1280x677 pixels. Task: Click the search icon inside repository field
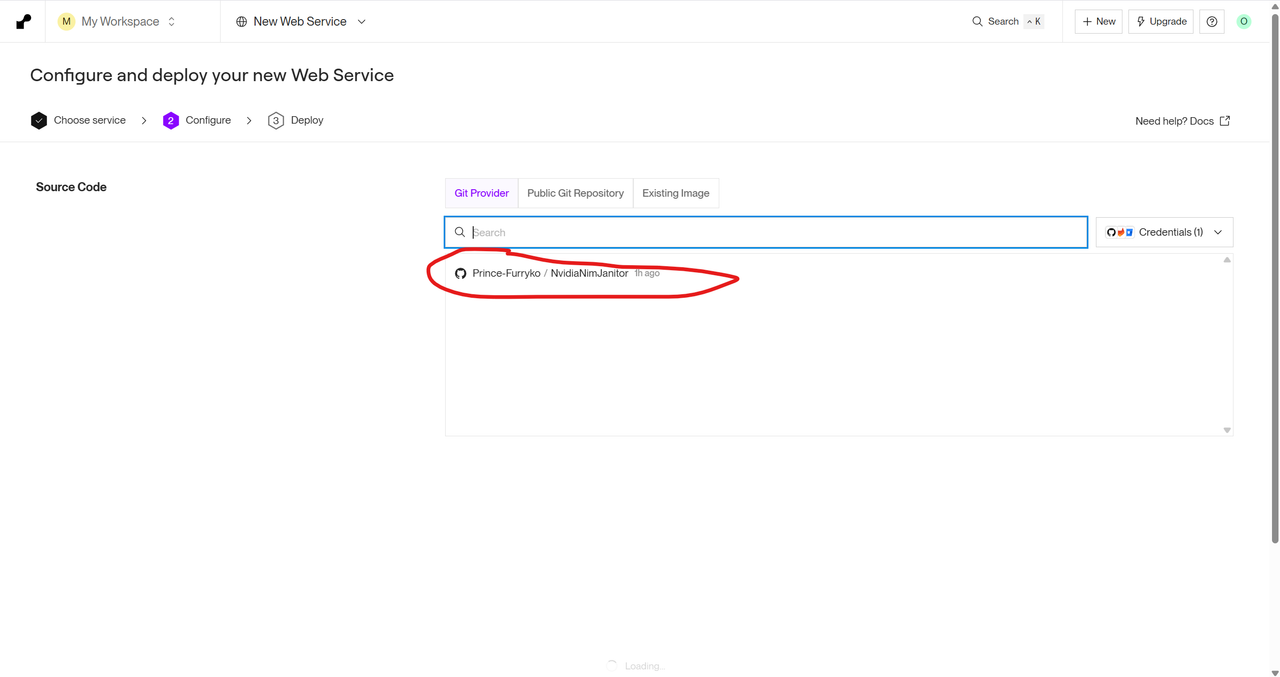(x=460, y=232)
